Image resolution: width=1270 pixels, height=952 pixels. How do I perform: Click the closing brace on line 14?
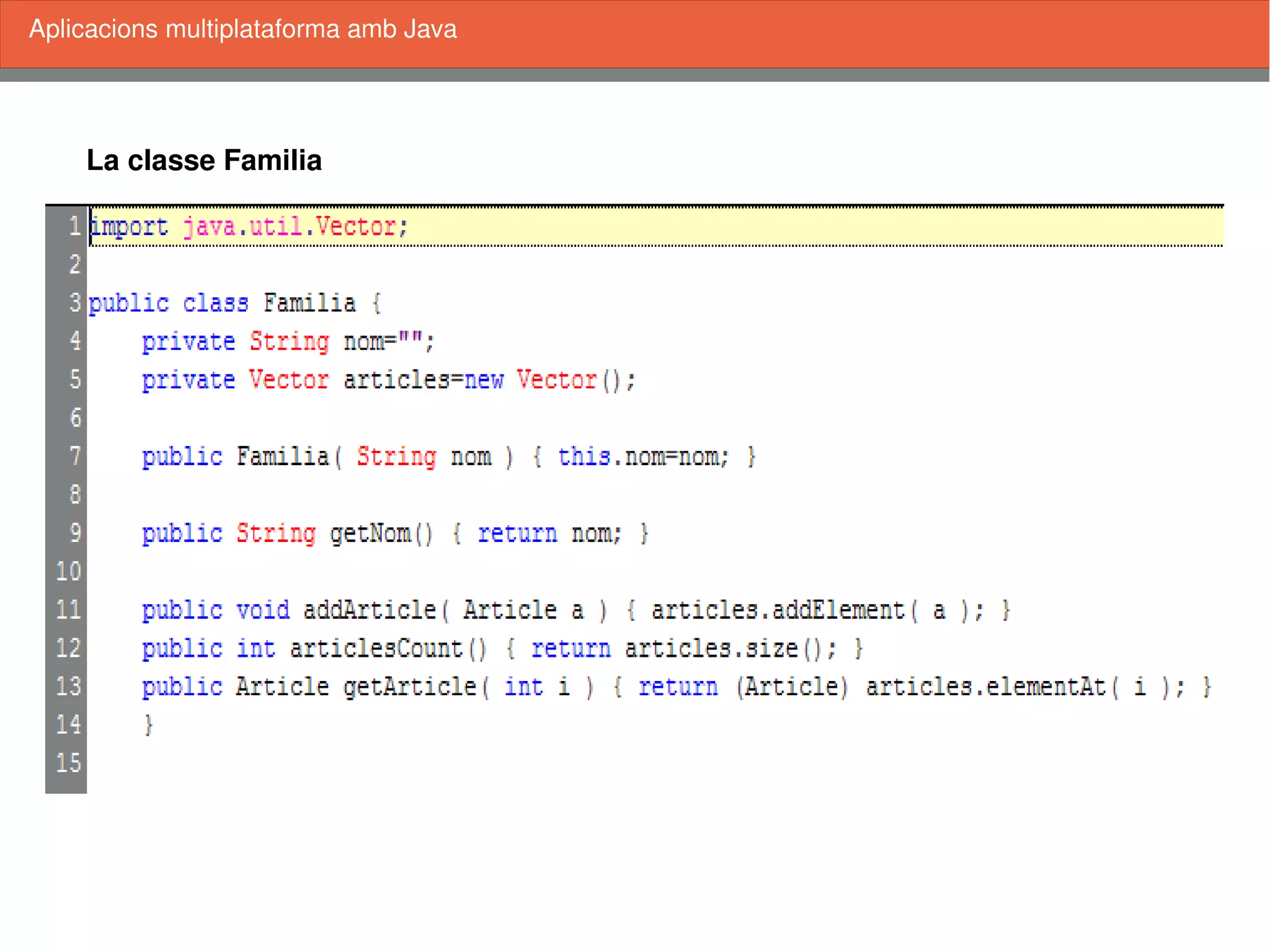coord(148,725)
